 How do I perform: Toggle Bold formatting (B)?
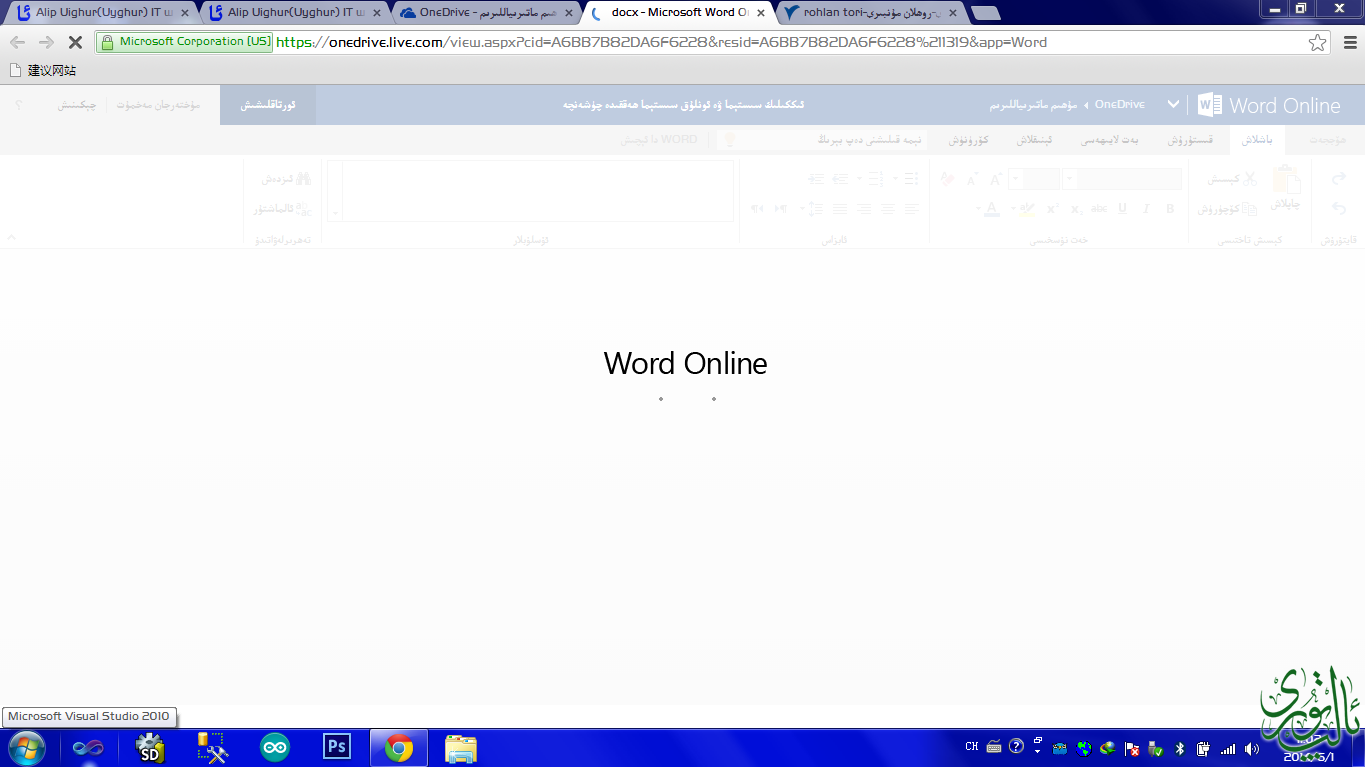pos(1170,208)
